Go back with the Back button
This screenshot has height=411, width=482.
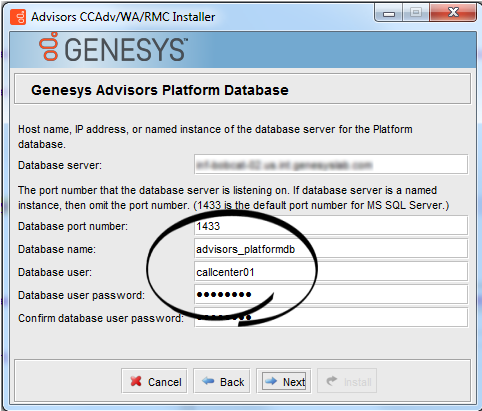point(222,381)
